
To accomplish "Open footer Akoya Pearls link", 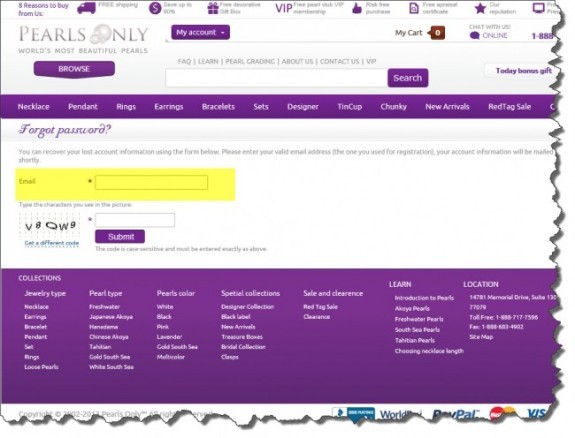I will pyautogui.click(x=412, y=309).
